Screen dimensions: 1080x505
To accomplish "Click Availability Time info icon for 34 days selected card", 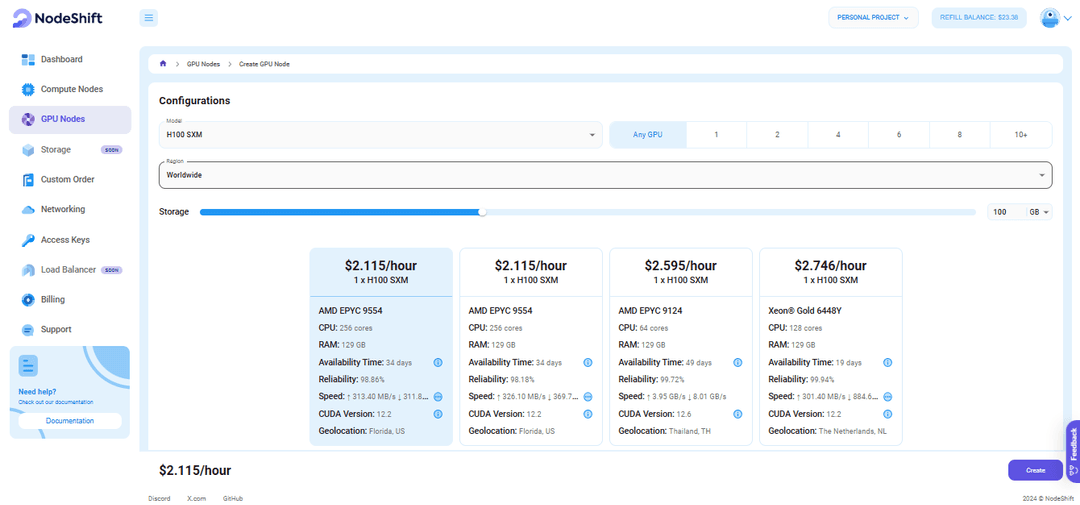I will click(437, 362).
